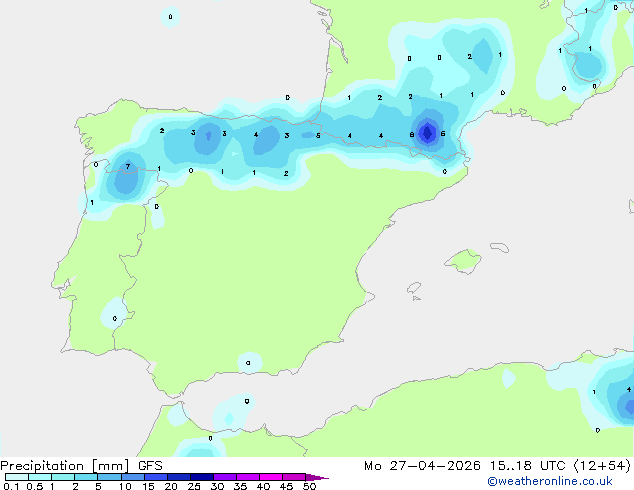
Task: Pick the 1–2 mm legend color box
Action: 63,477
